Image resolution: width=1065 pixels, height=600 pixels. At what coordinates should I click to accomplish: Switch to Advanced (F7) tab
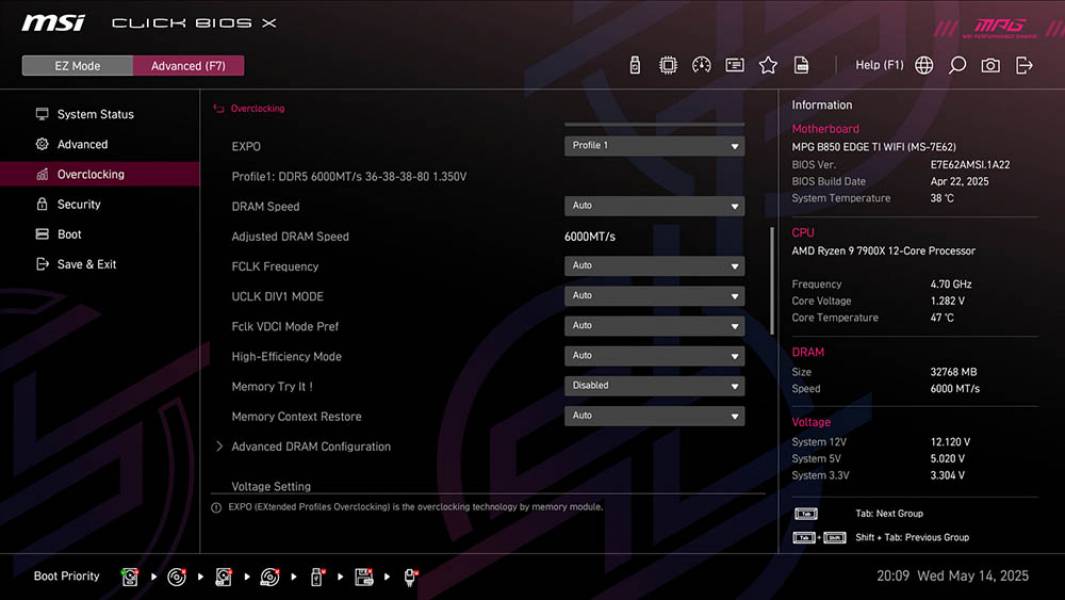(188, 66)
